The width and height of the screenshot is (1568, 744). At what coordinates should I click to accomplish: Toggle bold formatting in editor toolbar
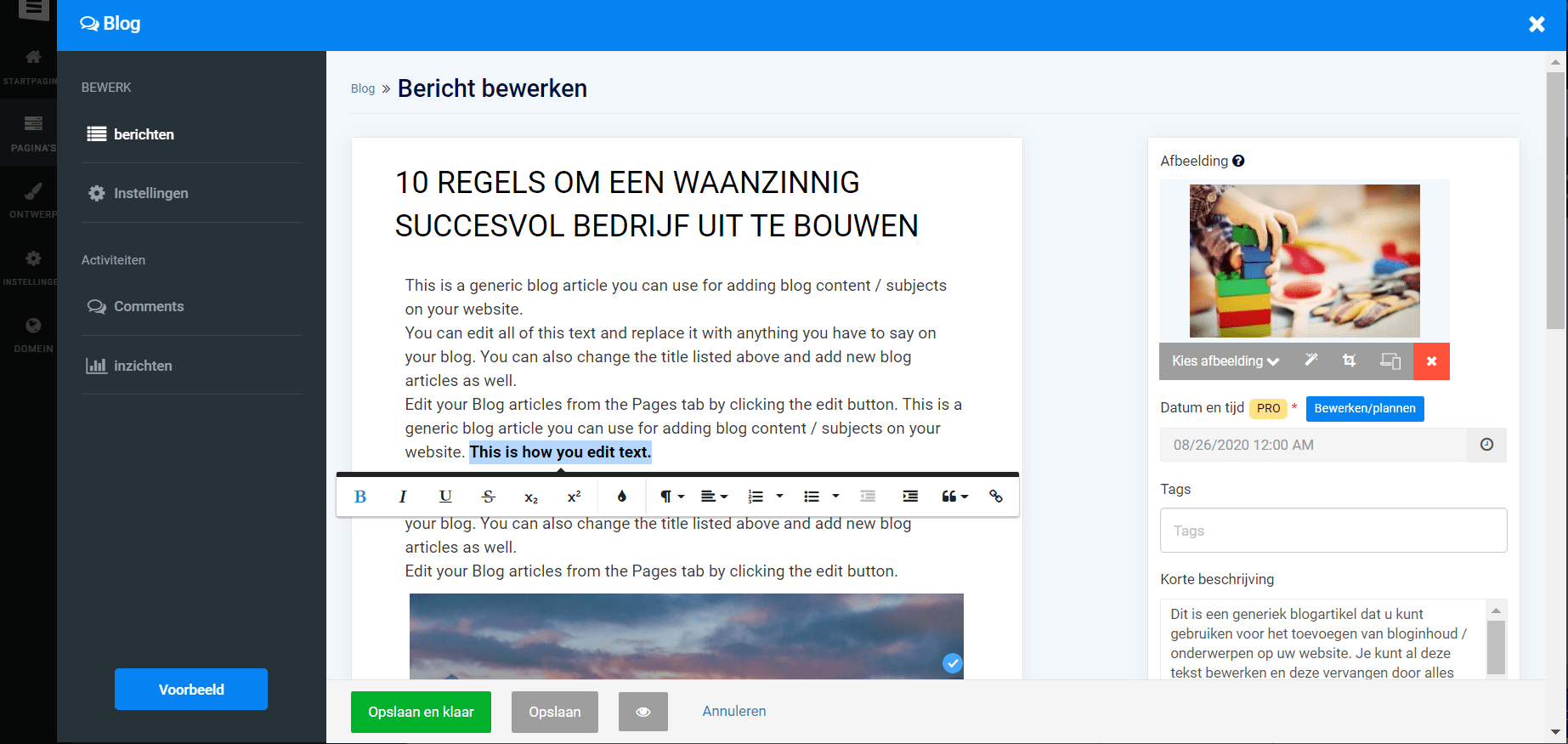[x=360, y=497]
